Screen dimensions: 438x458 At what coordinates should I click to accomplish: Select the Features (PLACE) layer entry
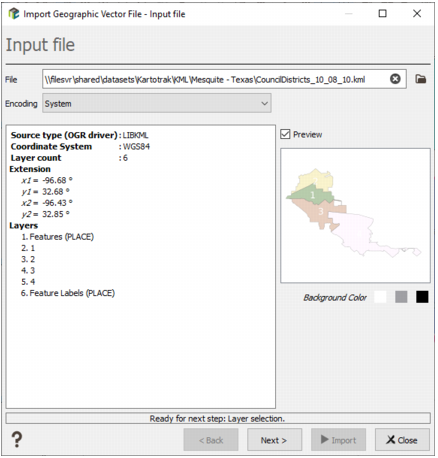tap(57, 237)
